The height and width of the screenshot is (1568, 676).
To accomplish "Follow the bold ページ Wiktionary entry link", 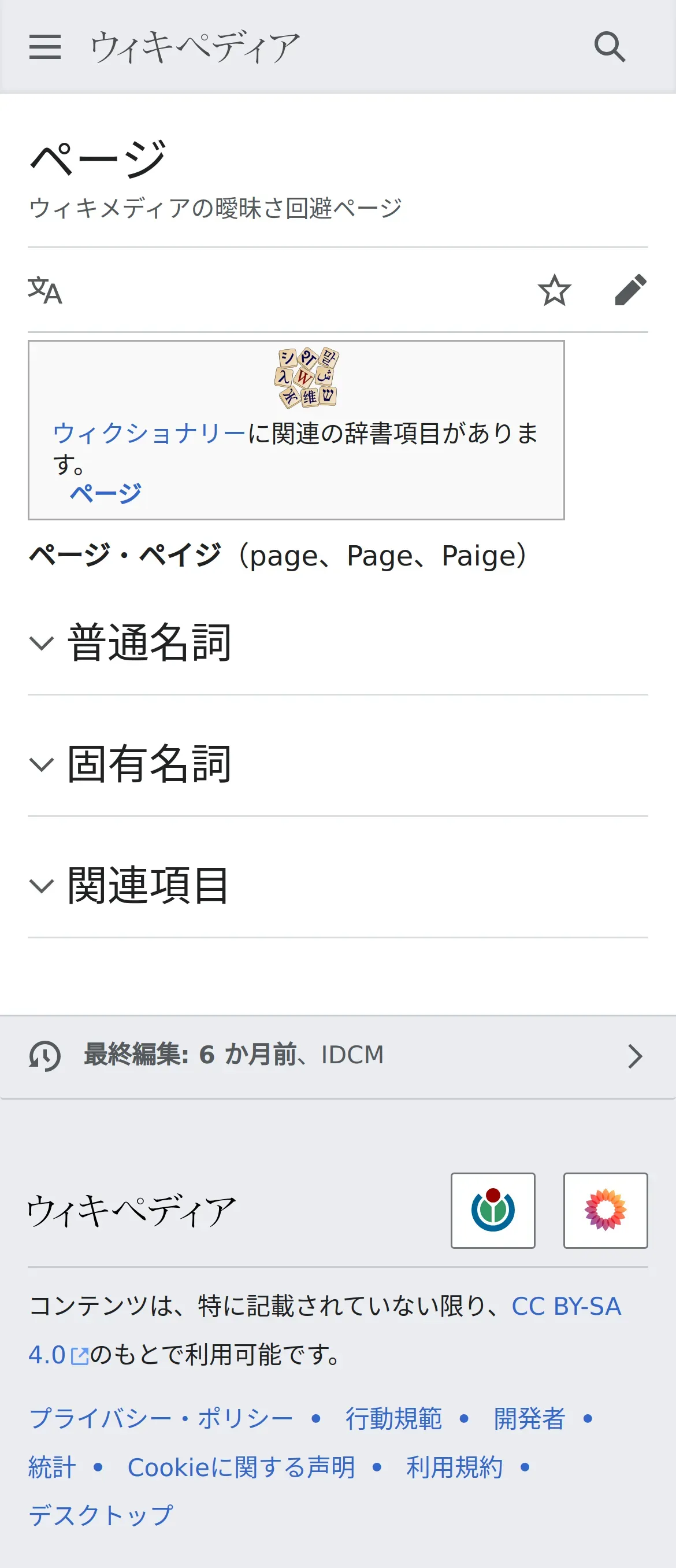I will coord(106,493).
